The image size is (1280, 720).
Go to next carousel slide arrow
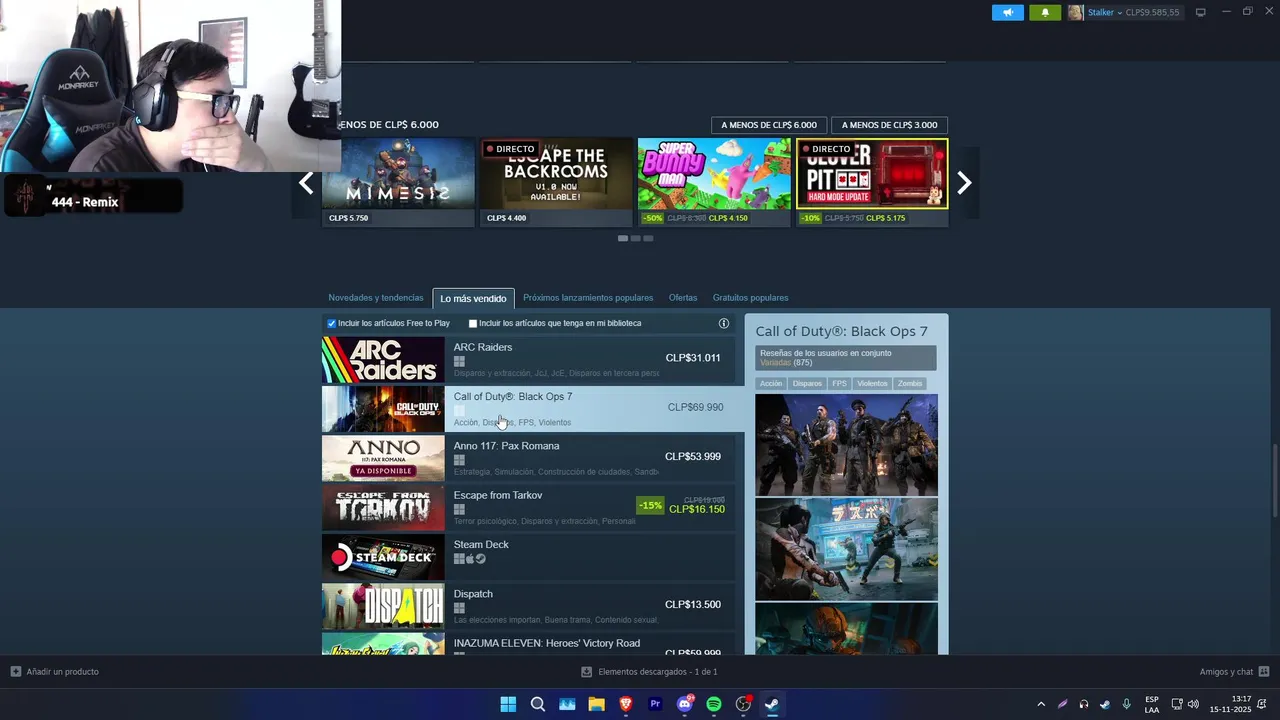[964, 183]
